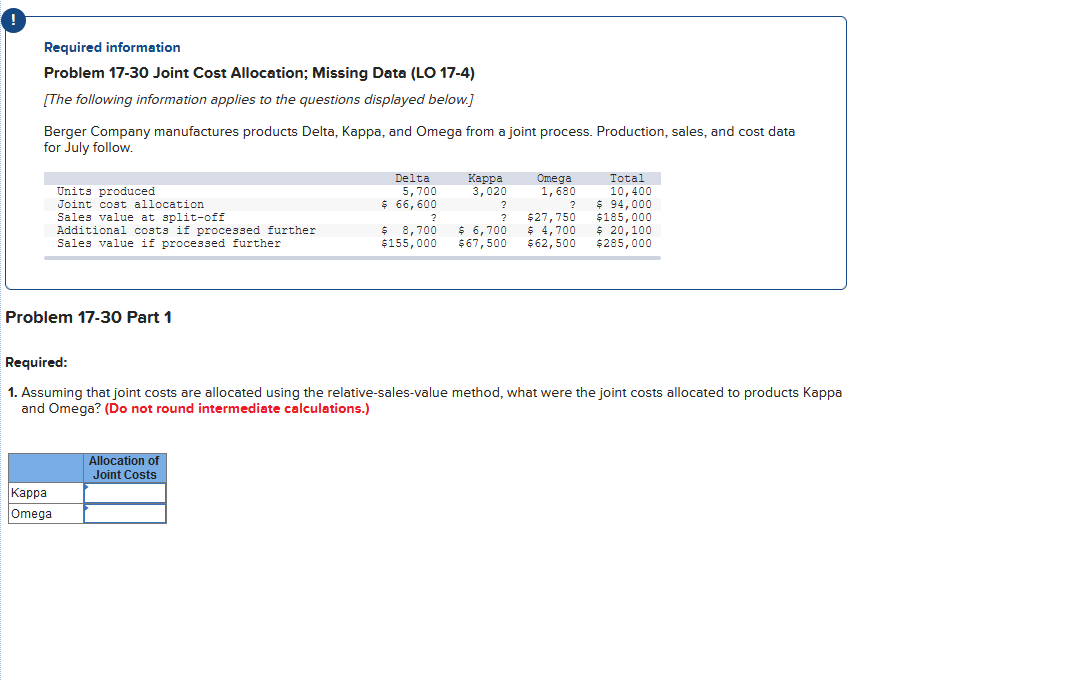Click inside the Kappa allocation input field

tap(124, 493)
